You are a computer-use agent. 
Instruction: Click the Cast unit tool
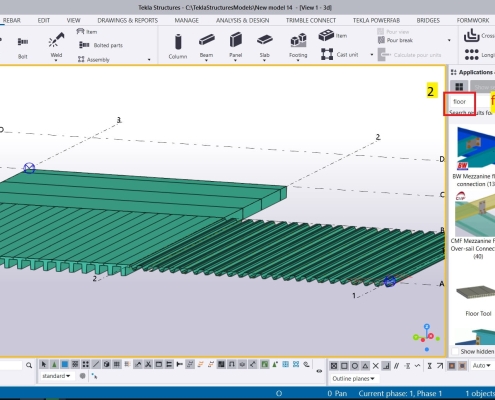339,54
